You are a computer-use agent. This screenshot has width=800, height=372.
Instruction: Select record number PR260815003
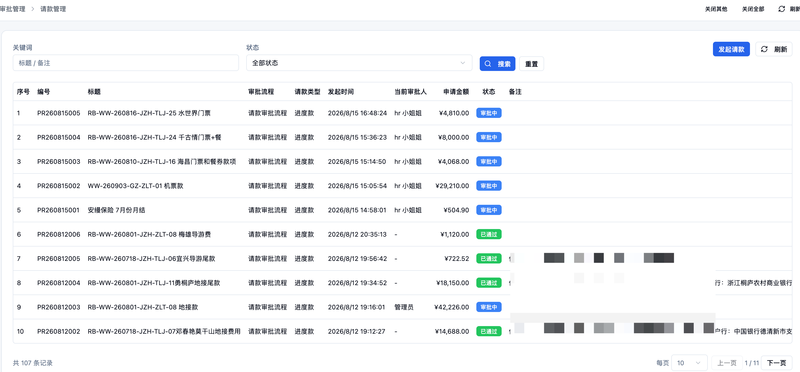point(59,161)
